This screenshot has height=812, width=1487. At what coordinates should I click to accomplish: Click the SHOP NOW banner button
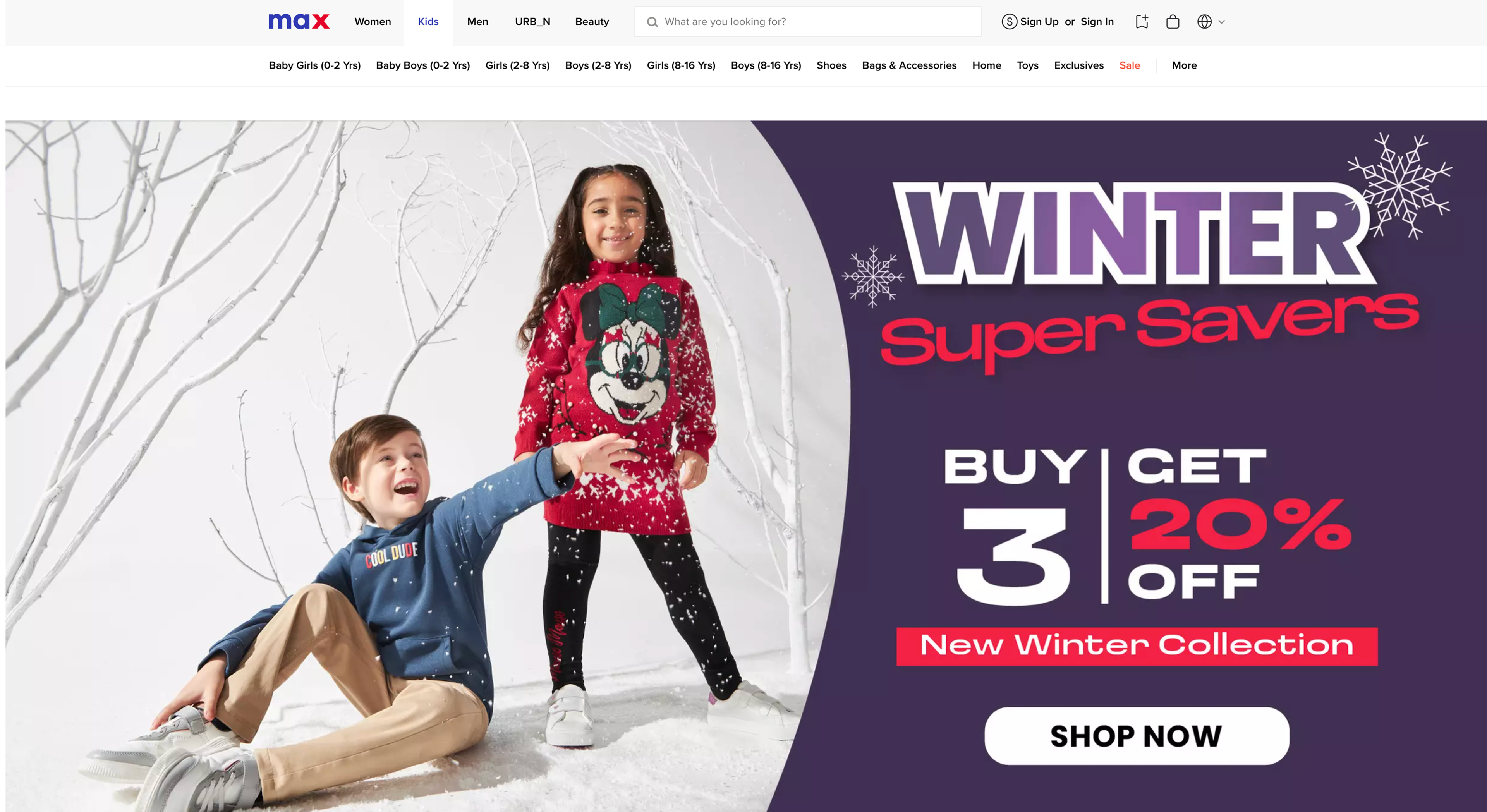coord(1137,736)
